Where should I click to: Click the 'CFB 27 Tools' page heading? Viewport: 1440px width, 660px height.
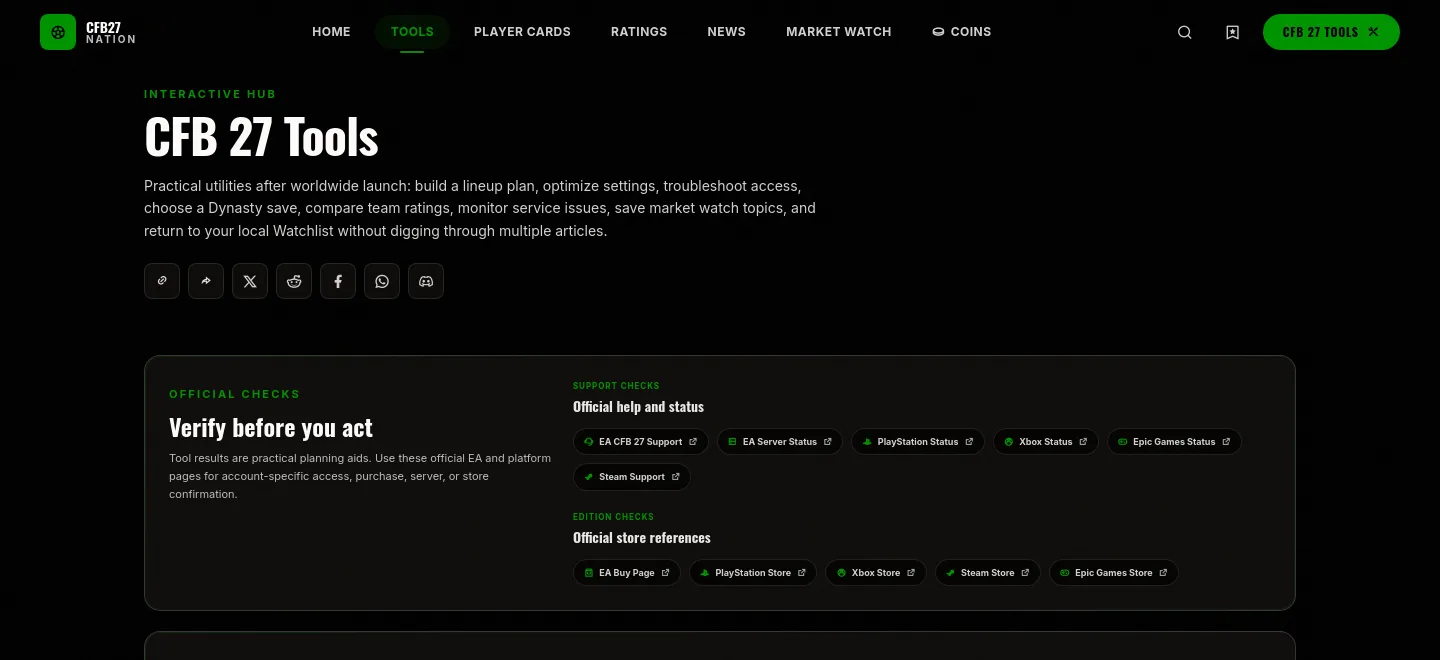(x=261, y=137)
